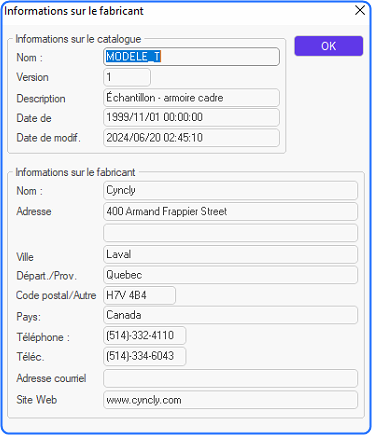Select the catalogue Nom field MODELE_T

(191, 57)
